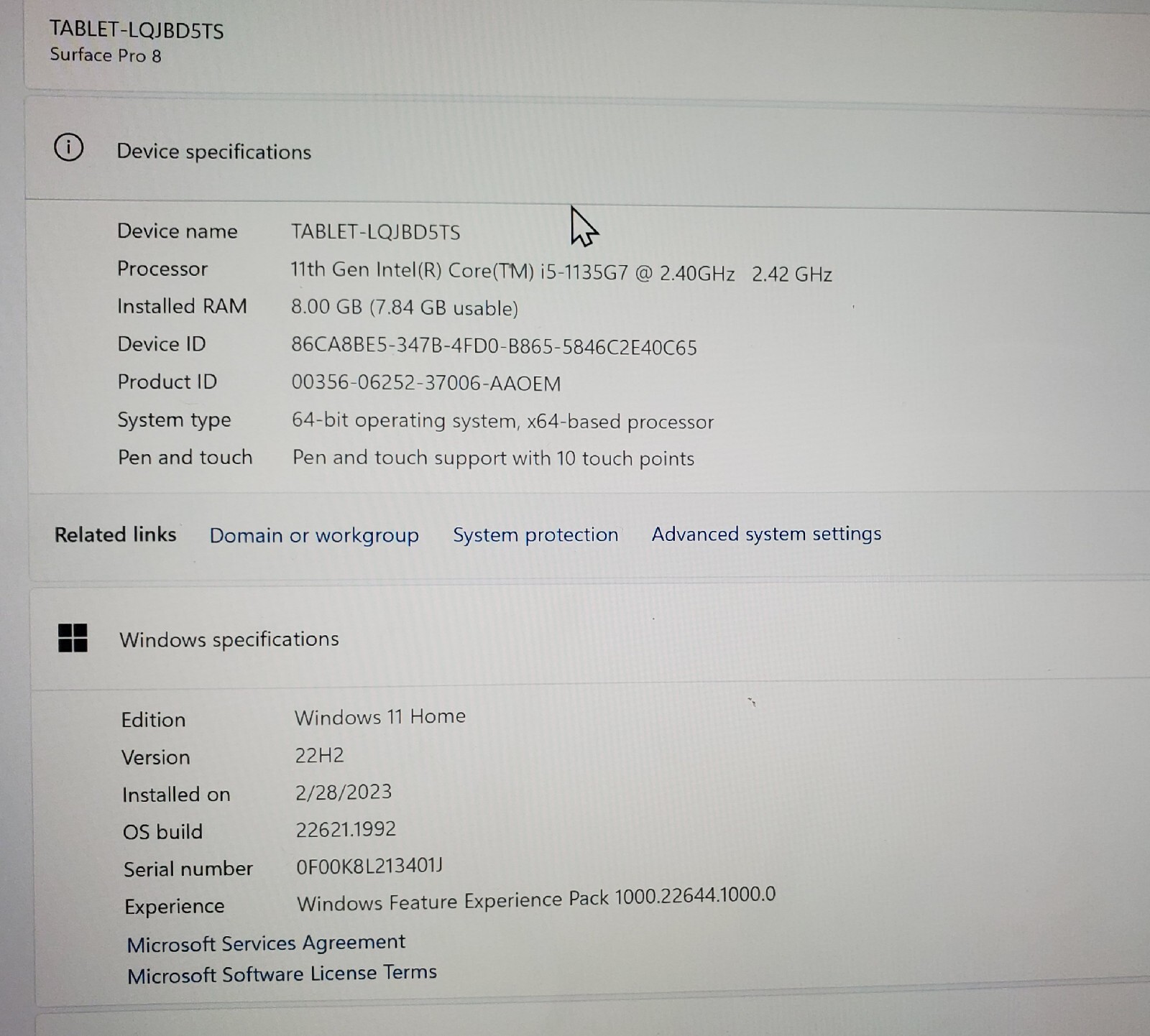Click the System type label
Viewport: 1150px width, 1036px height.
[x=175, y=420]
